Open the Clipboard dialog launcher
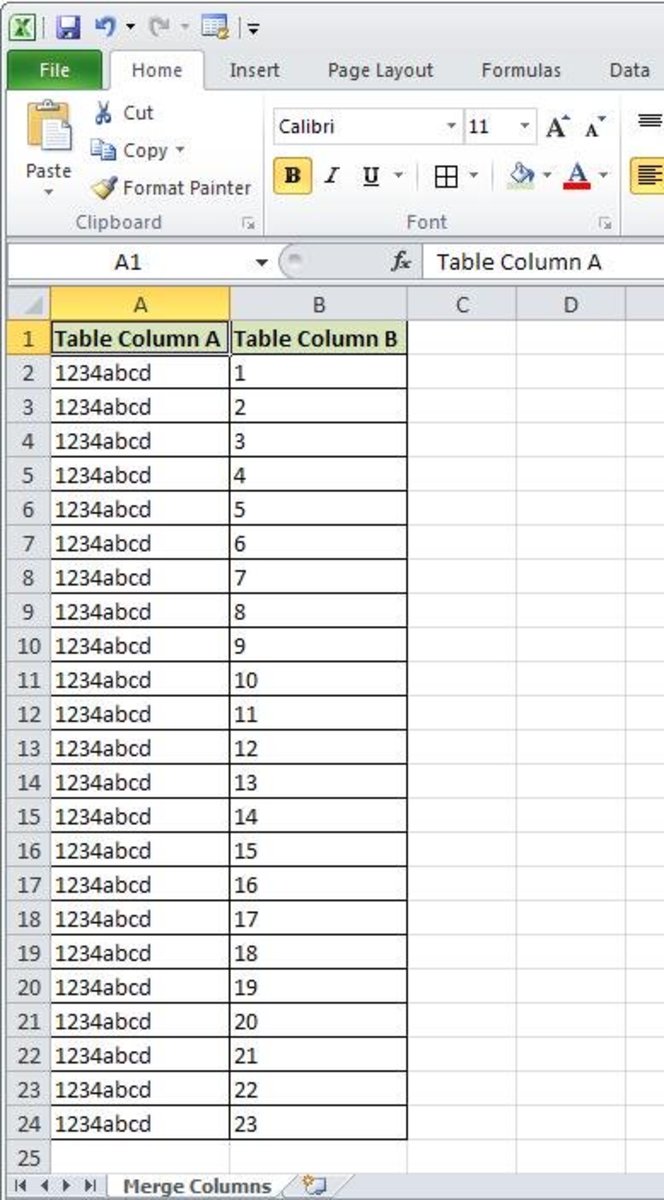Viewport: 664px width, 1200px height. click(x=250, y=222)
